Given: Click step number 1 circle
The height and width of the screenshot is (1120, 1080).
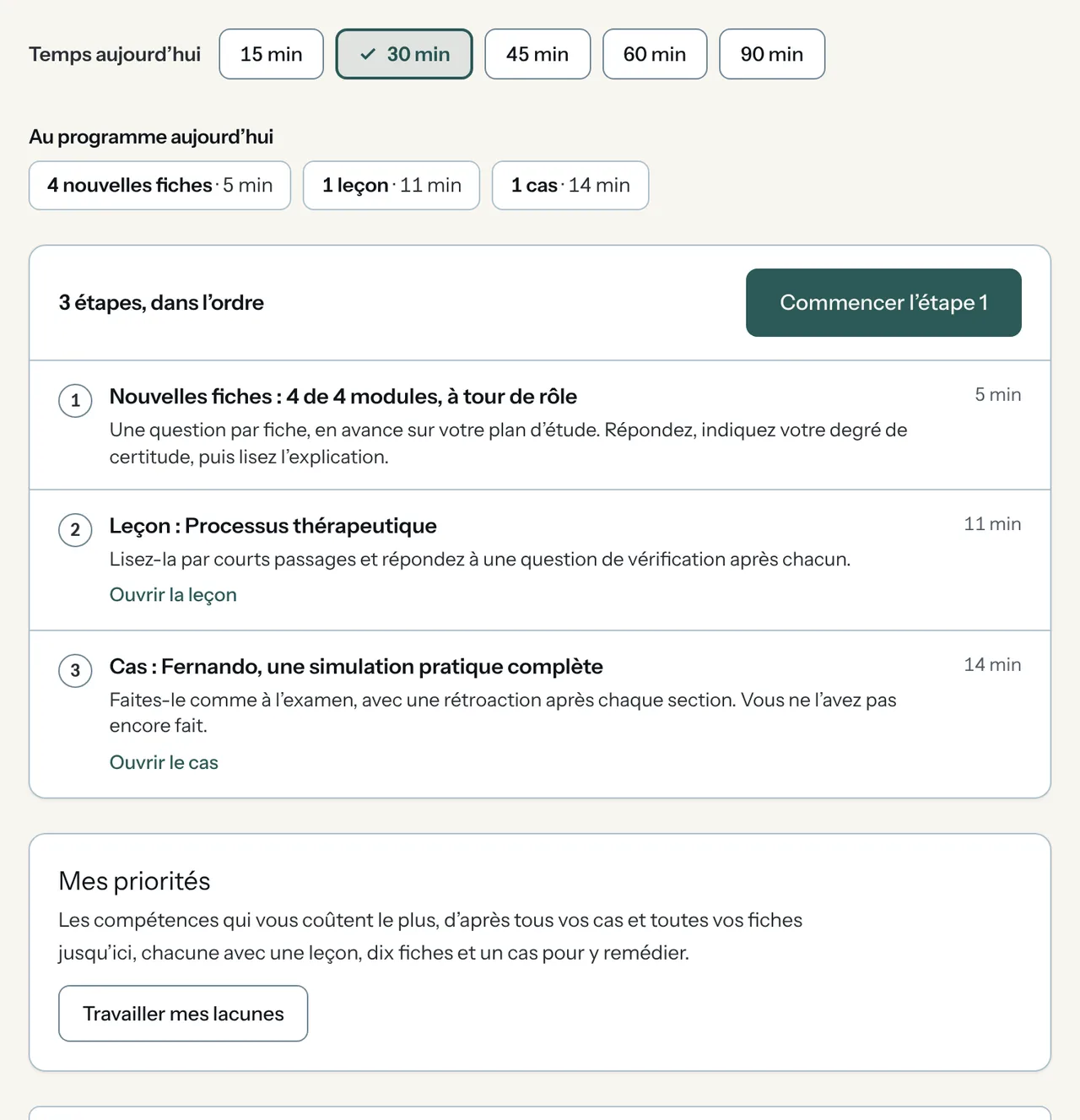Looking at the screenshot, I should click(75, 400).
